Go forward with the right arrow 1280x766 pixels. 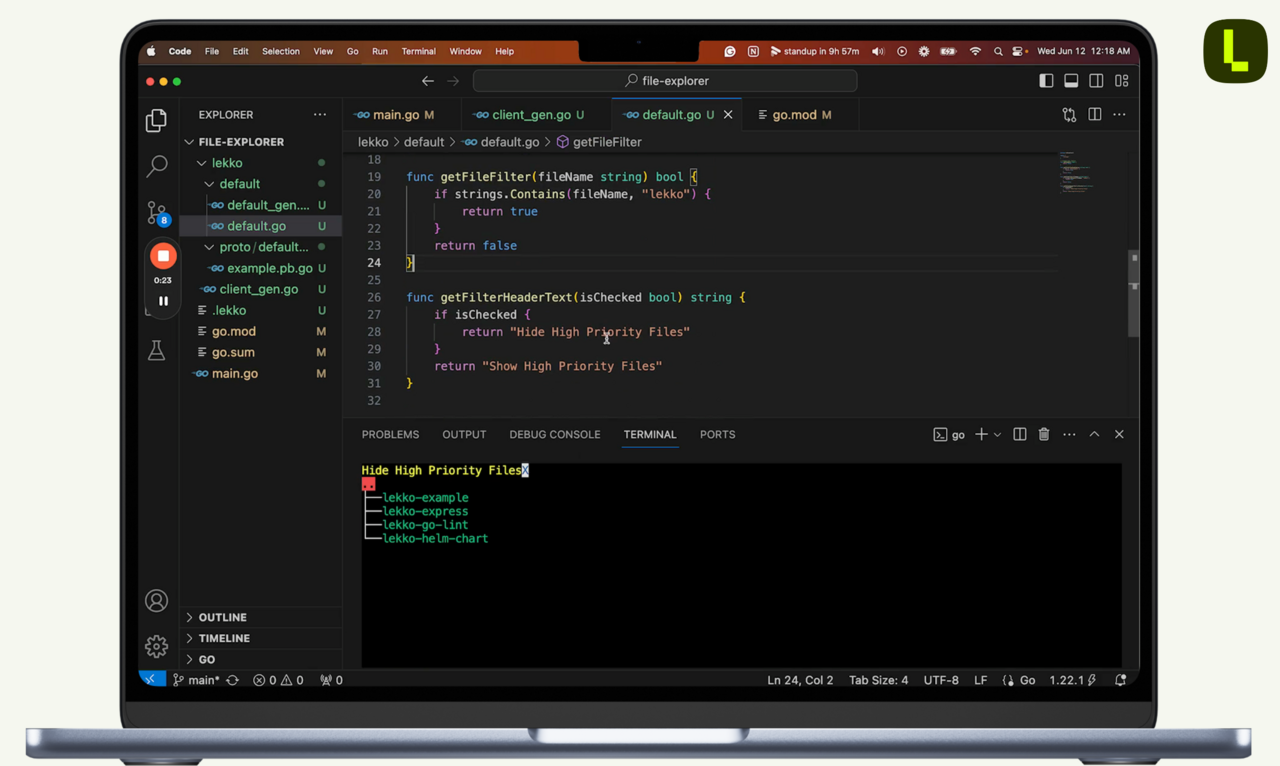pos(453,81)
